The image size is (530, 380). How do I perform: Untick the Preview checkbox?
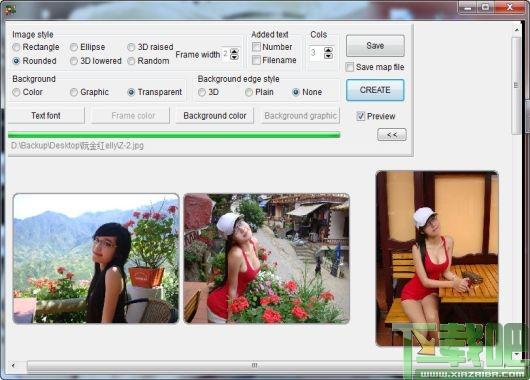click(x=361, y=116)
